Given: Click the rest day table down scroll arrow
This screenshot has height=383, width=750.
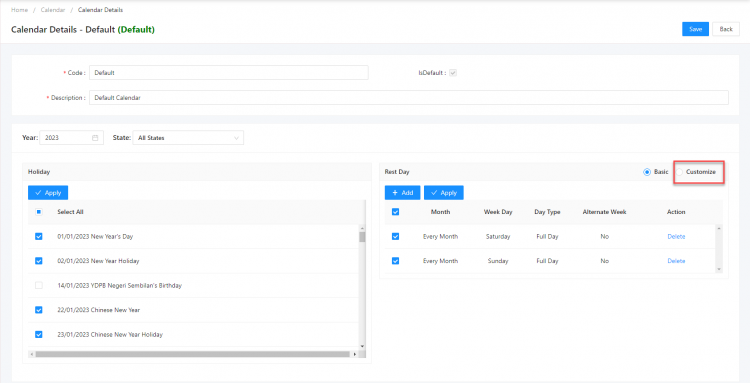Looking at the screenshot, I should (x=718, y=270).
